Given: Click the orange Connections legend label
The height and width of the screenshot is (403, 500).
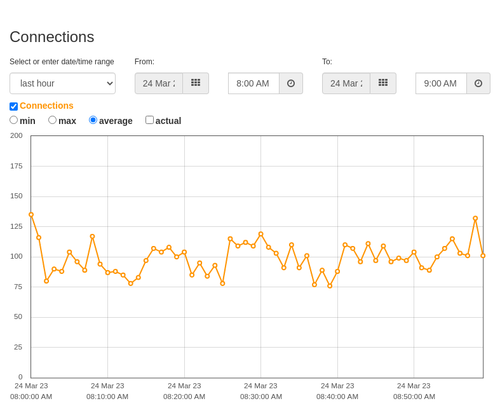Looking at the screenshot, I should click(x=46, y=106).
